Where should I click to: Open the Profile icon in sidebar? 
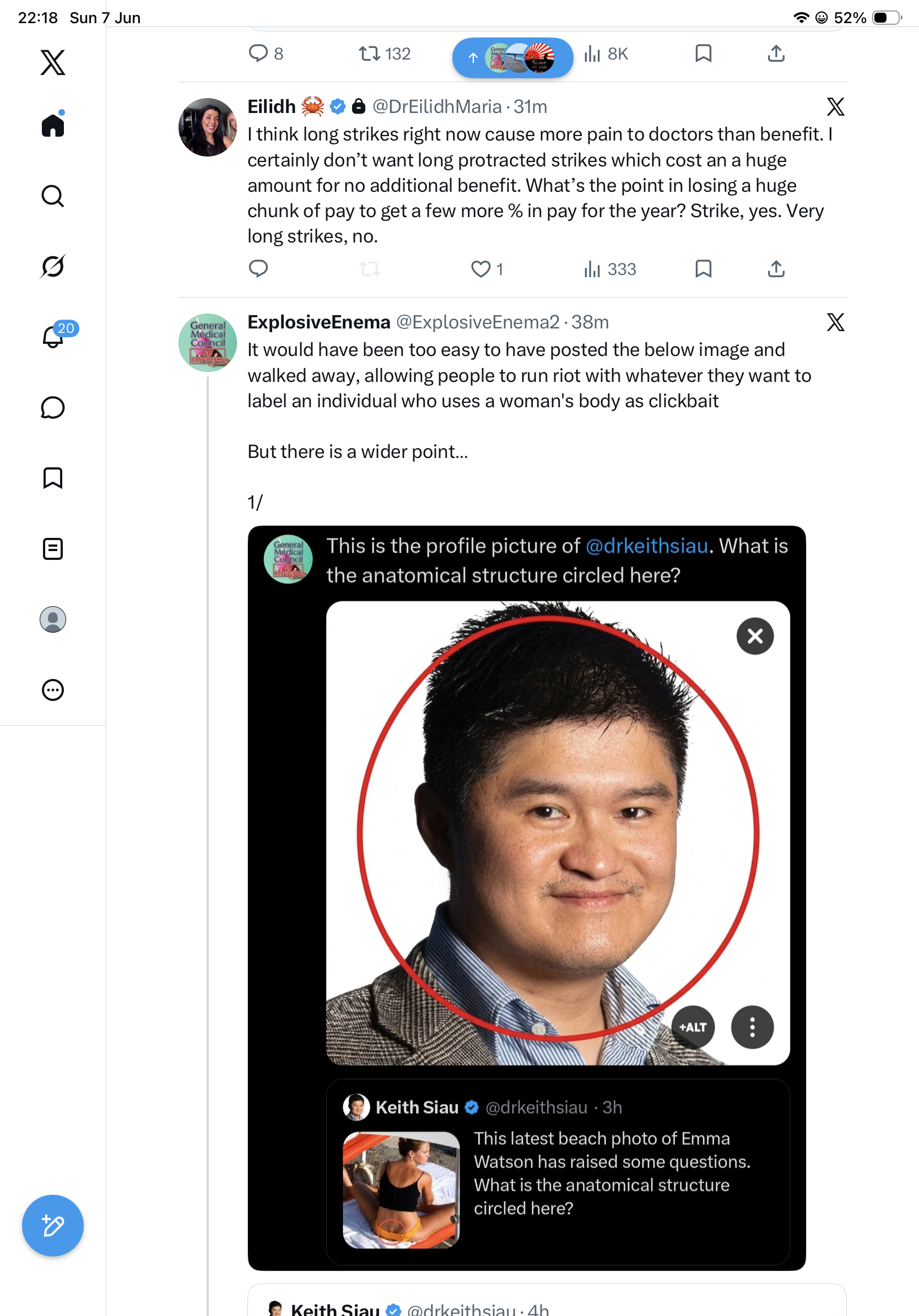click(x=53, y=619)
